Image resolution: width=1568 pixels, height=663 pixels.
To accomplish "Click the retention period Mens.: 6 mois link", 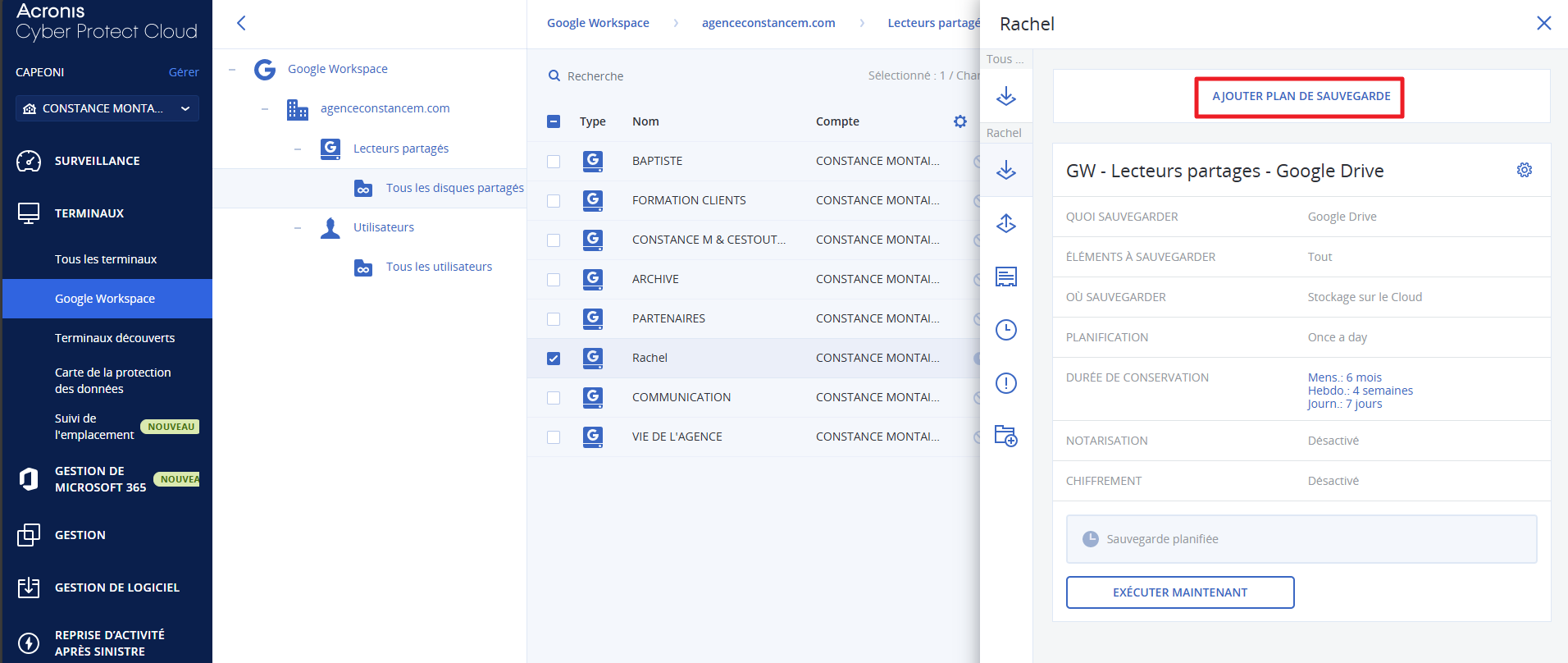I will coord(1345,377).
